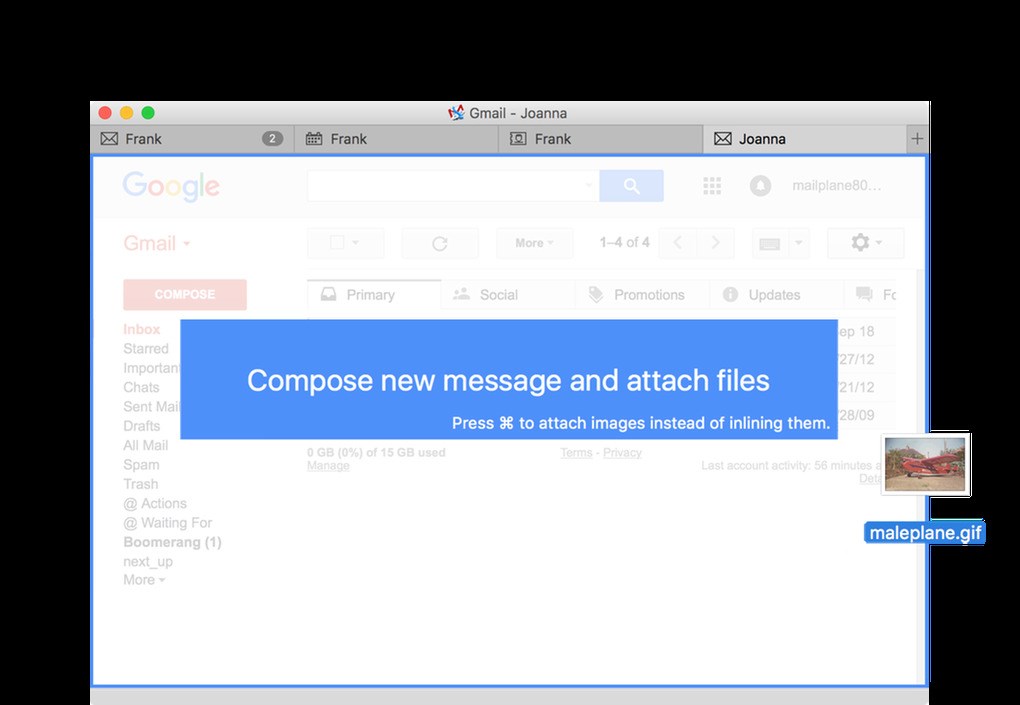Click the COMPOSE button
Viewport: 1020px width, 705px height.
click(x=185, y=295)
